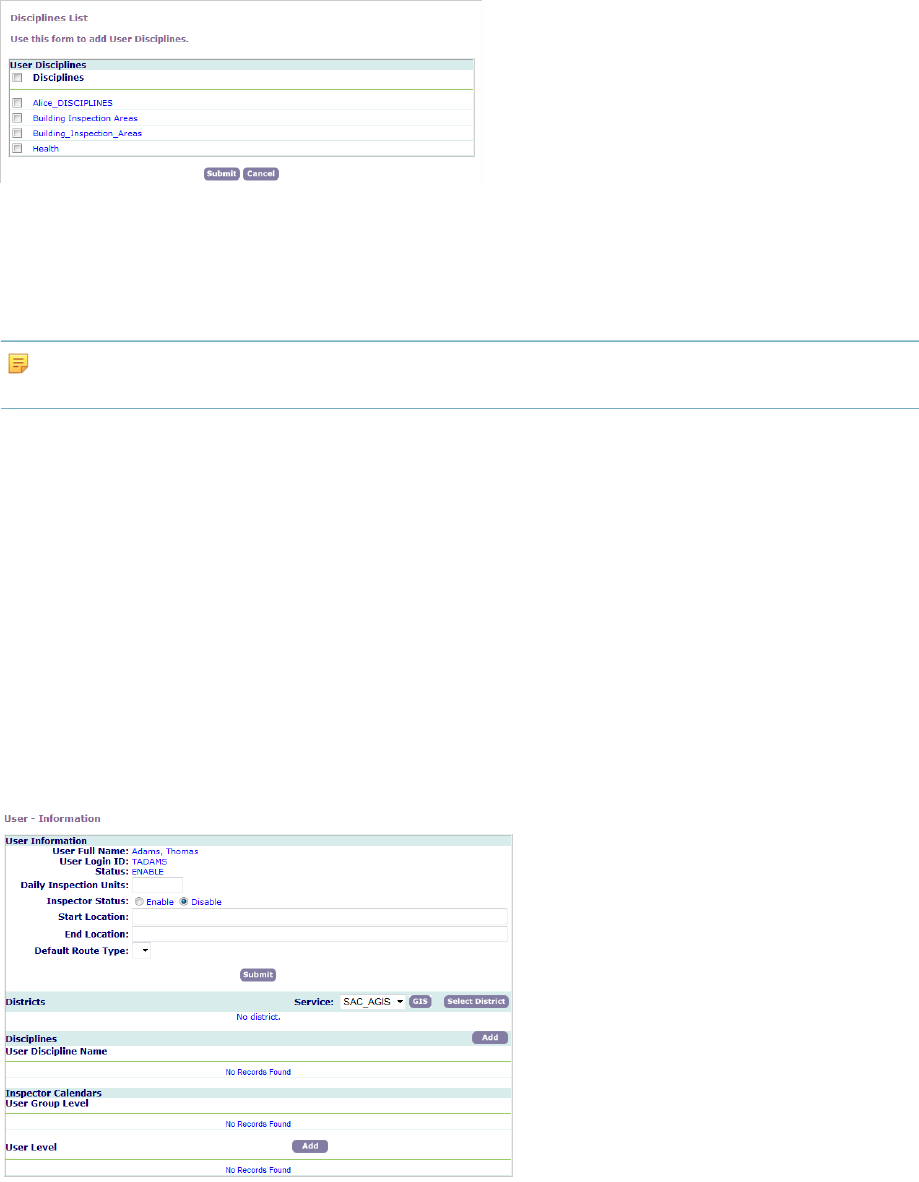Click the Select District button
Image resolution: width=919 pixels, height=1182 pixels.
pyautogui.click(x=476, y=1002)
